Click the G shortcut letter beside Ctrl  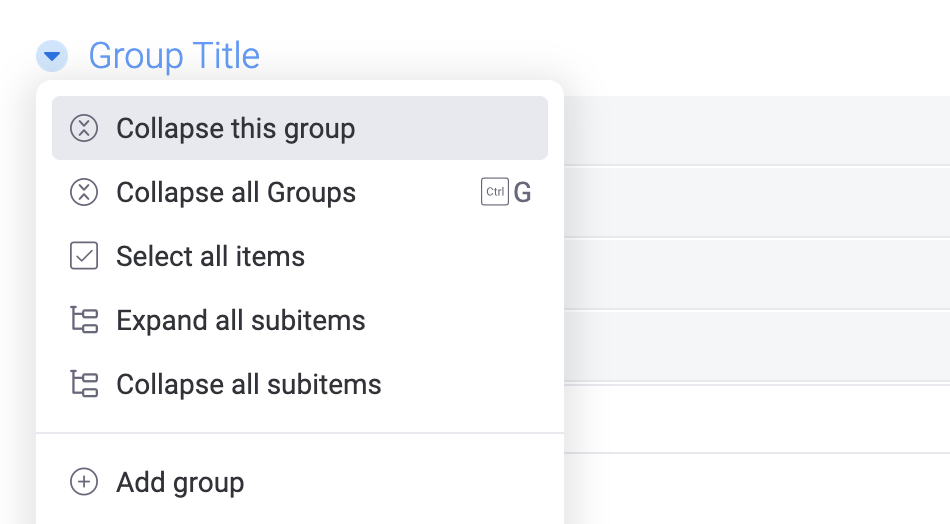point(523,193)
